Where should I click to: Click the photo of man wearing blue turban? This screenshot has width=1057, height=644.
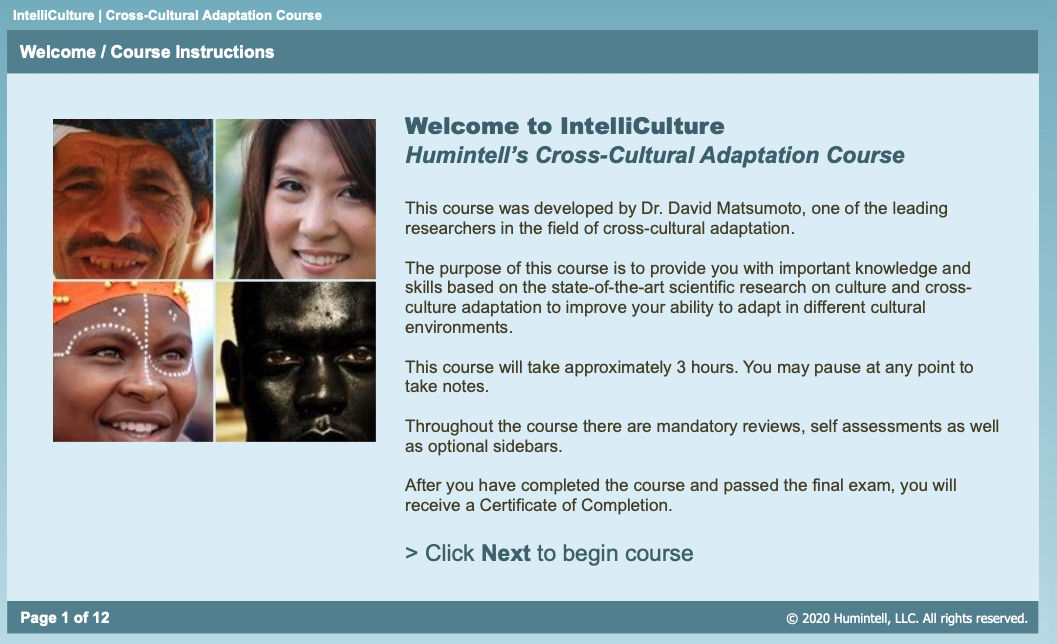pos(133,199)
